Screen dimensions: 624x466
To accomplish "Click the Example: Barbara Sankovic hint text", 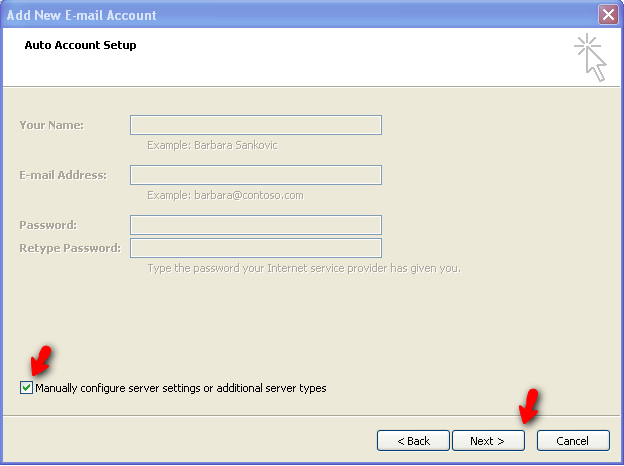I will [x=212, y=145].
